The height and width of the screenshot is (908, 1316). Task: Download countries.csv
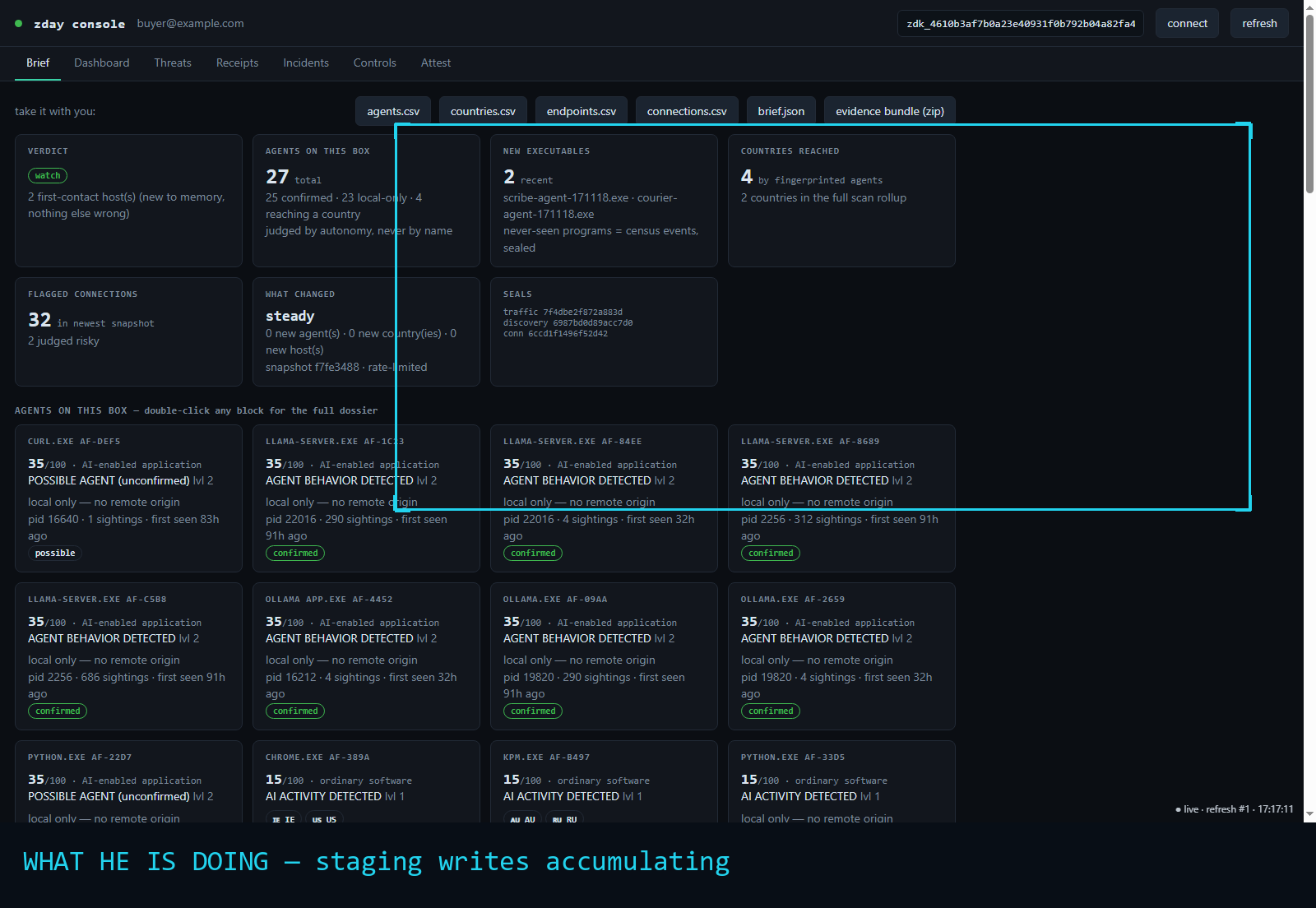pyautogui.click(x=483, y=111)
